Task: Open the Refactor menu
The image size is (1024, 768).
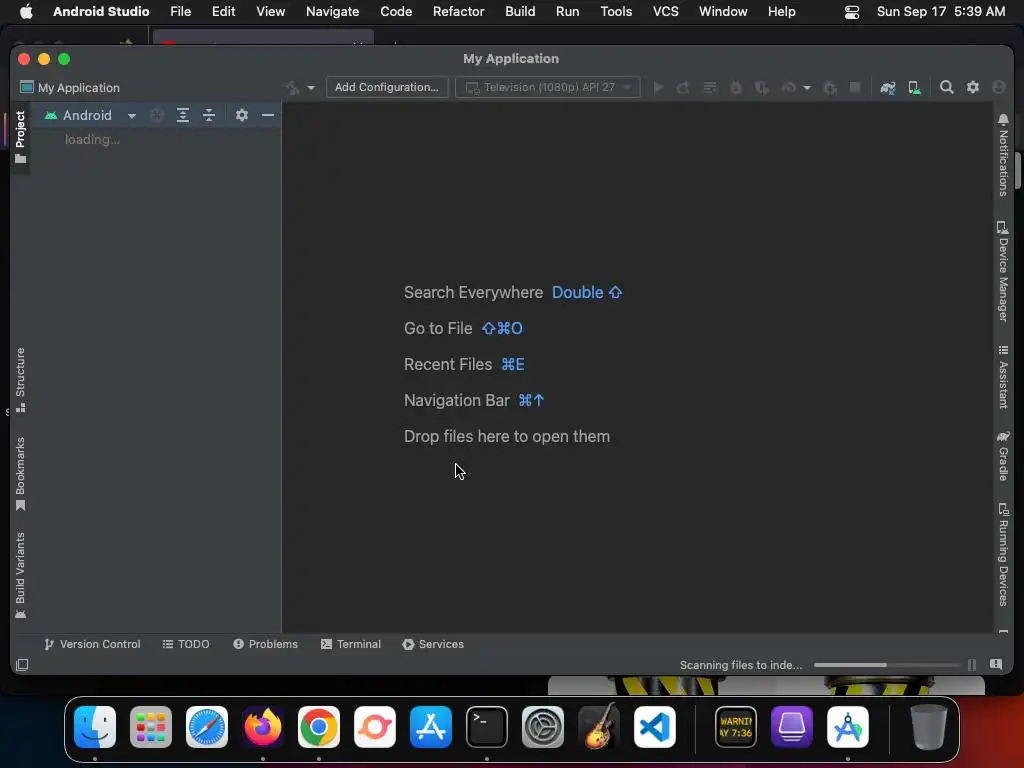Action: [x=458, y=12]
